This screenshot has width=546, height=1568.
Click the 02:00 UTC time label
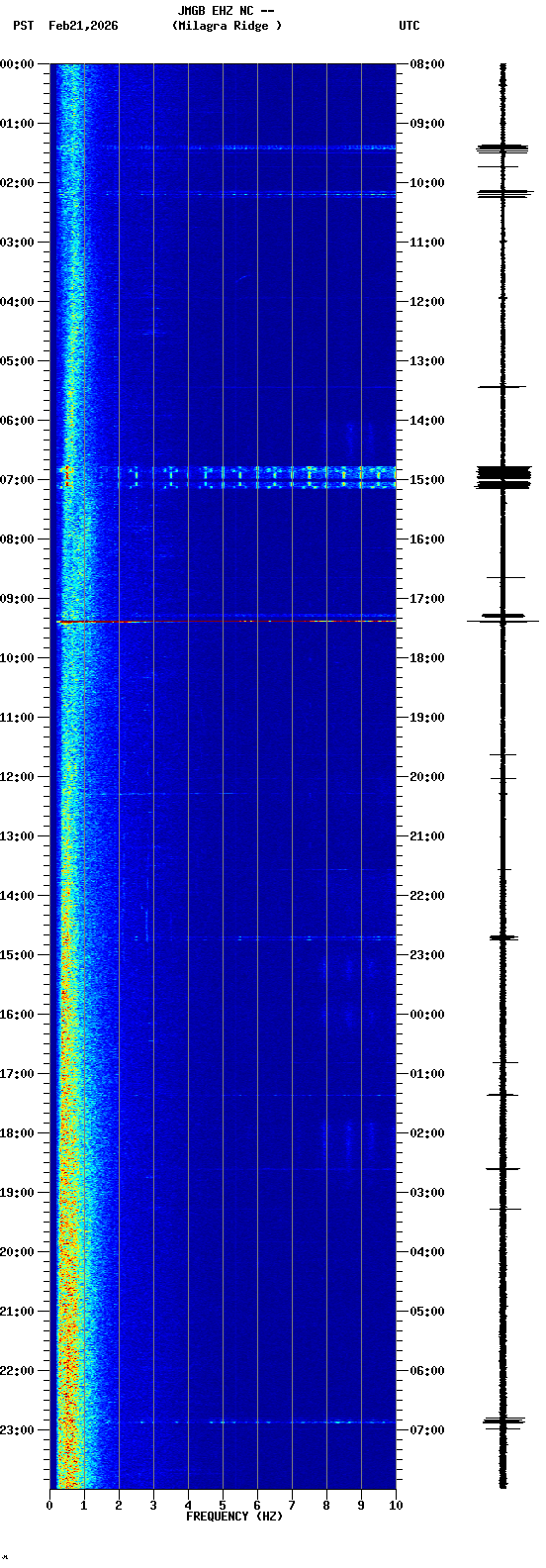pyautogui.click(x=427, y=1133)
